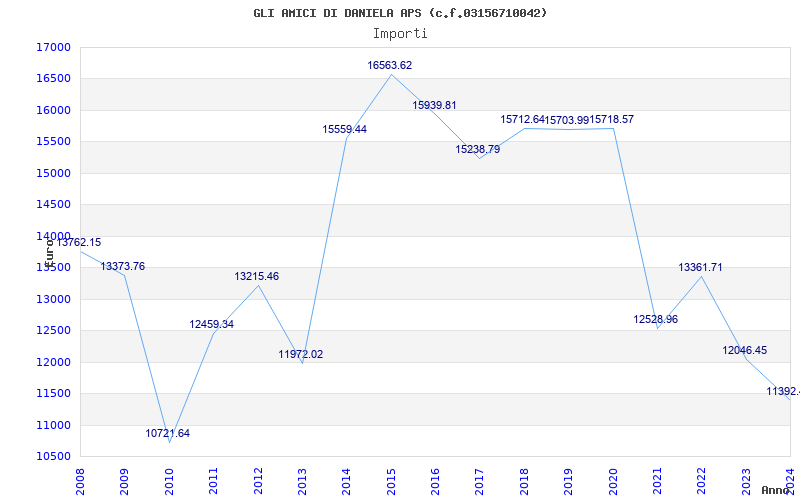The image size is (800, 500).
Task: Click the Anno axis label
Action: pyautogui.click(x=774, y=490)
